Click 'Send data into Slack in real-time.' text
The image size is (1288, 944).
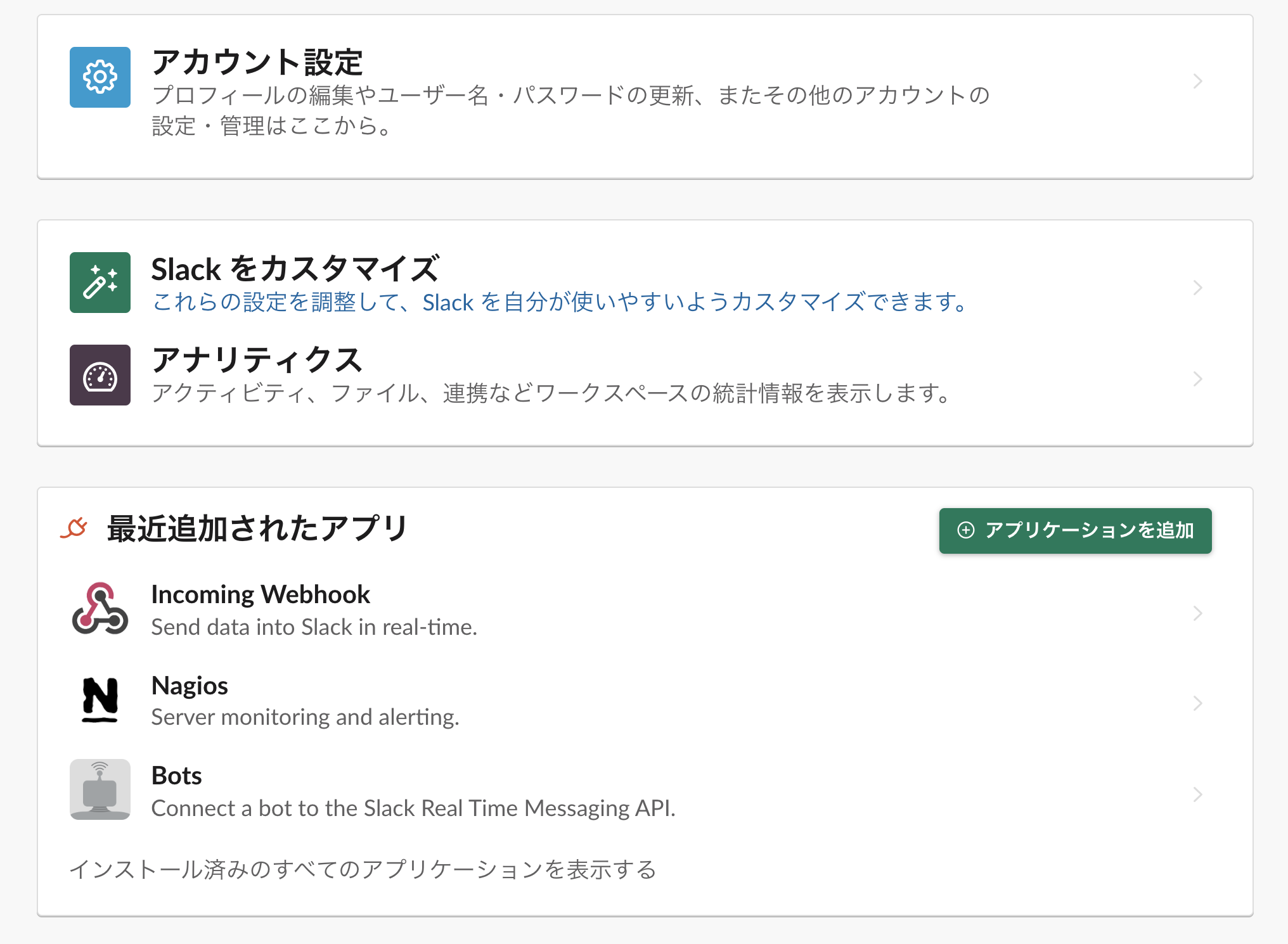coord(314,627)
